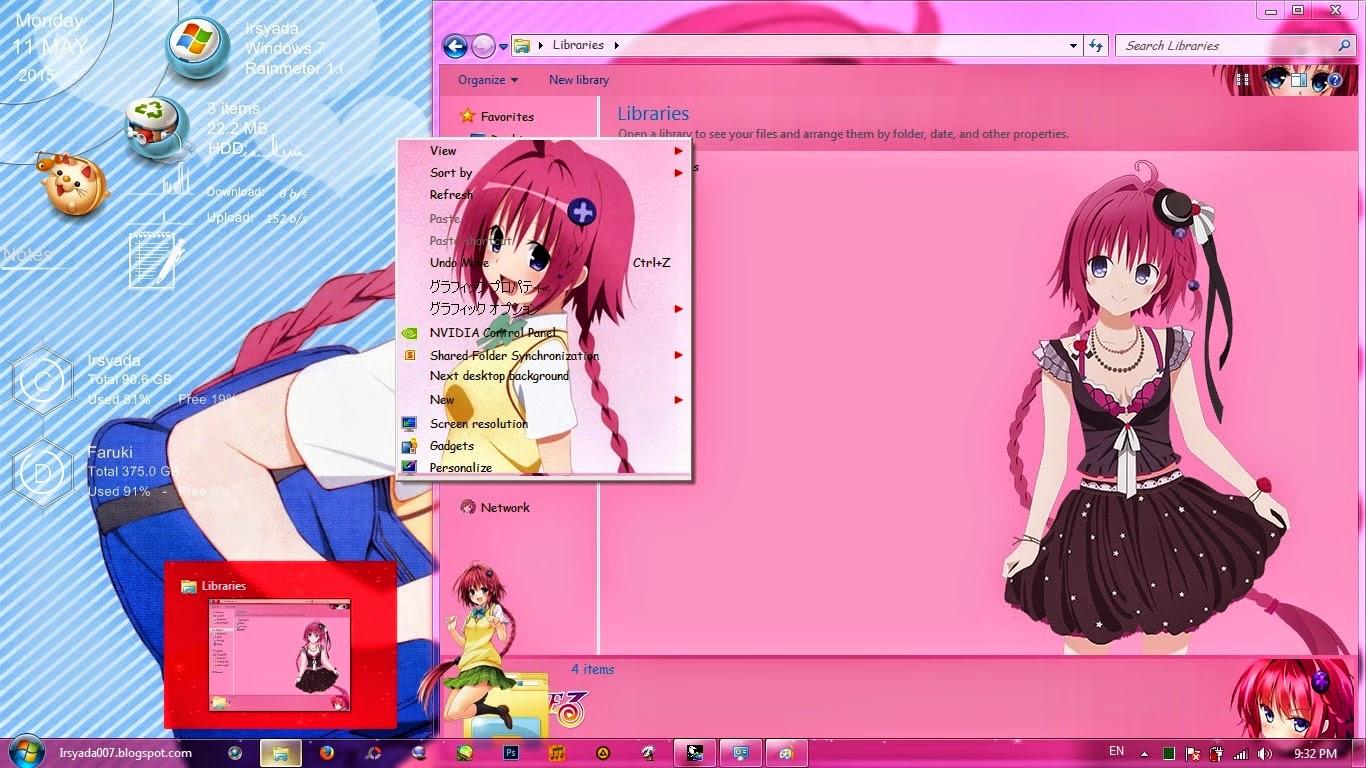Open the Help question mark icon
Image resolution: width=1366 pixels, height=768 pixels.
(x=1334, y=80)
